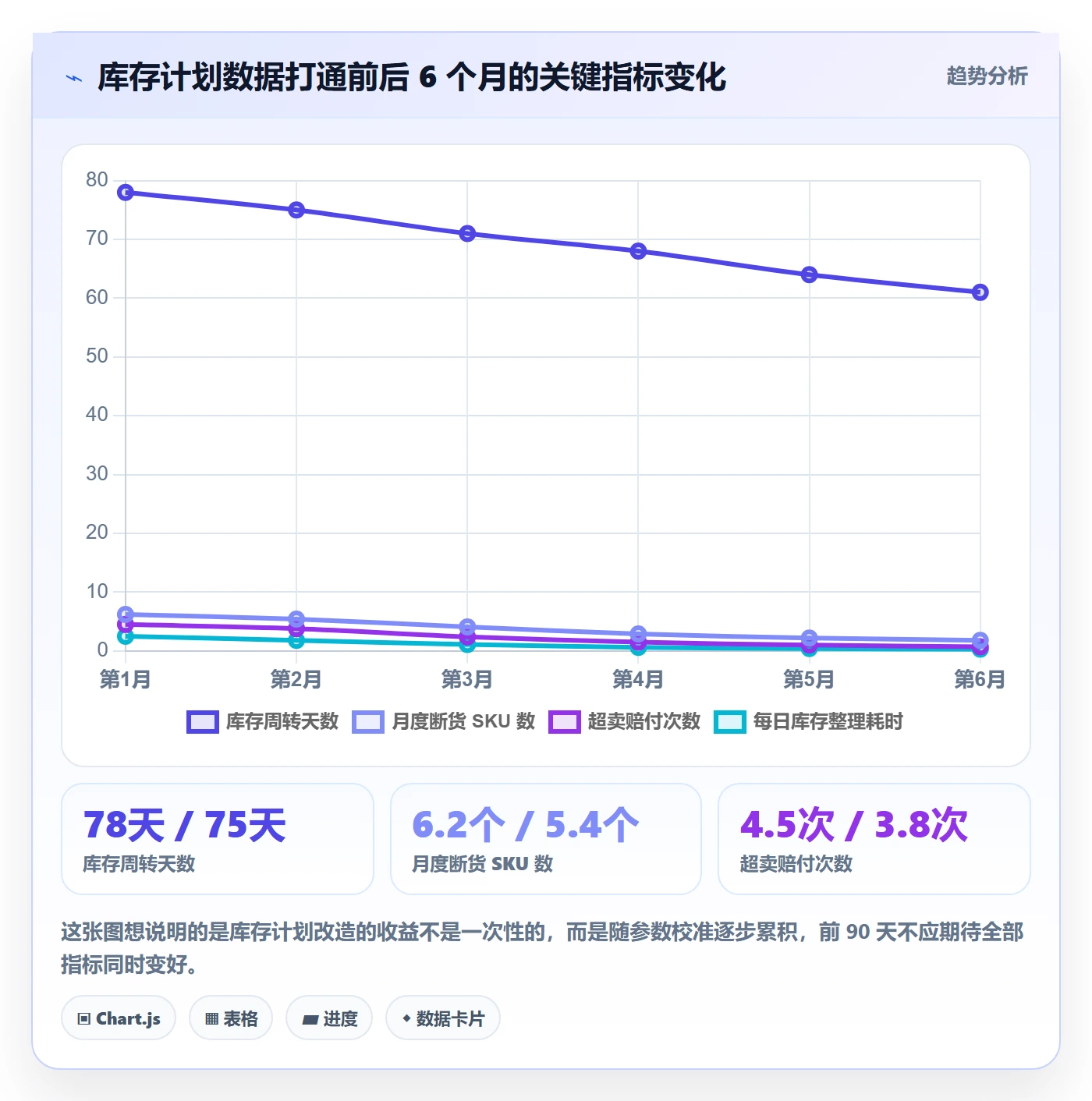Click the grid icon in the 表格 chip

211,1018
